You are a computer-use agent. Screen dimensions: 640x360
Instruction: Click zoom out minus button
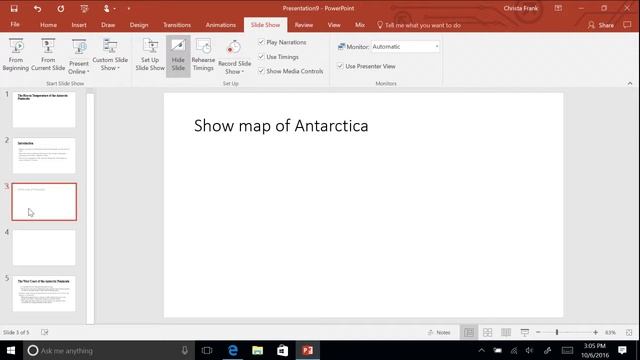(538, 332)
